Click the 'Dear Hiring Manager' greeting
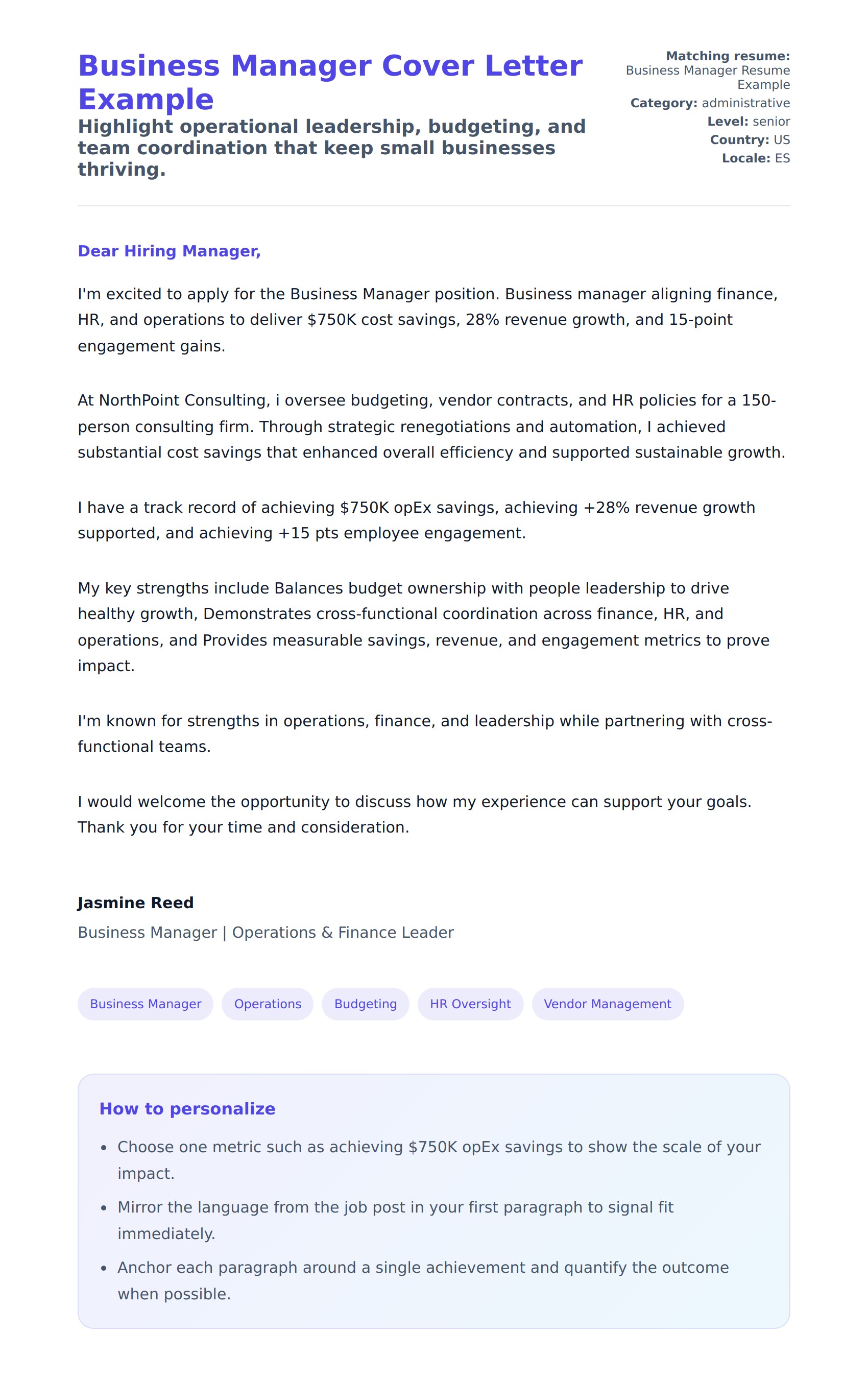 pyautogui.click(x=169, y=251)
